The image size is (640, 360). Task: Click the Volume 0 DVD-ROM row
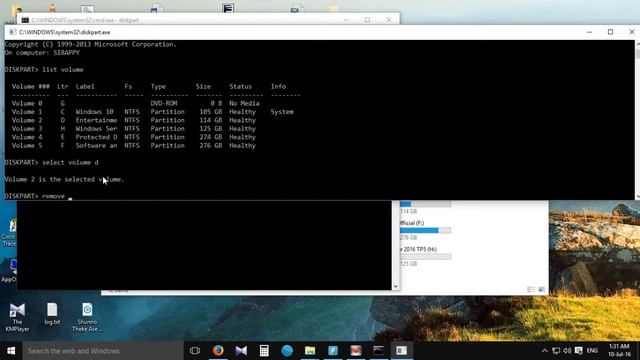[136, 103]
